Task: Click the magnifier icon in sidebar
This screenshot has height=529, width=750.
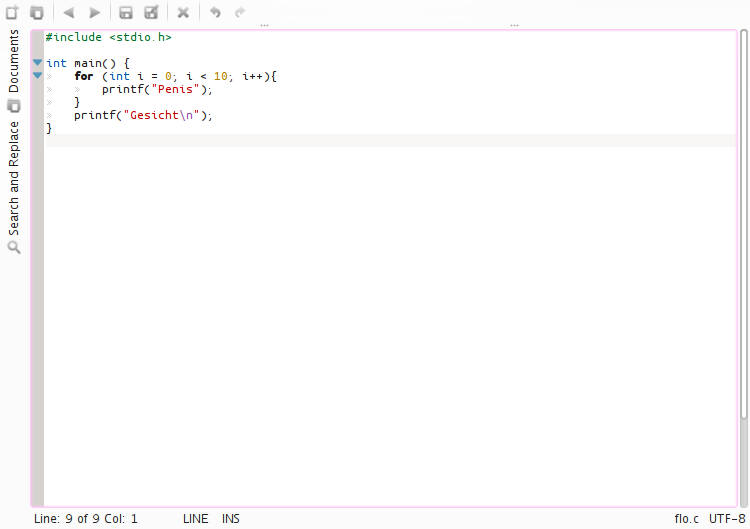Action: coord(14,247)
